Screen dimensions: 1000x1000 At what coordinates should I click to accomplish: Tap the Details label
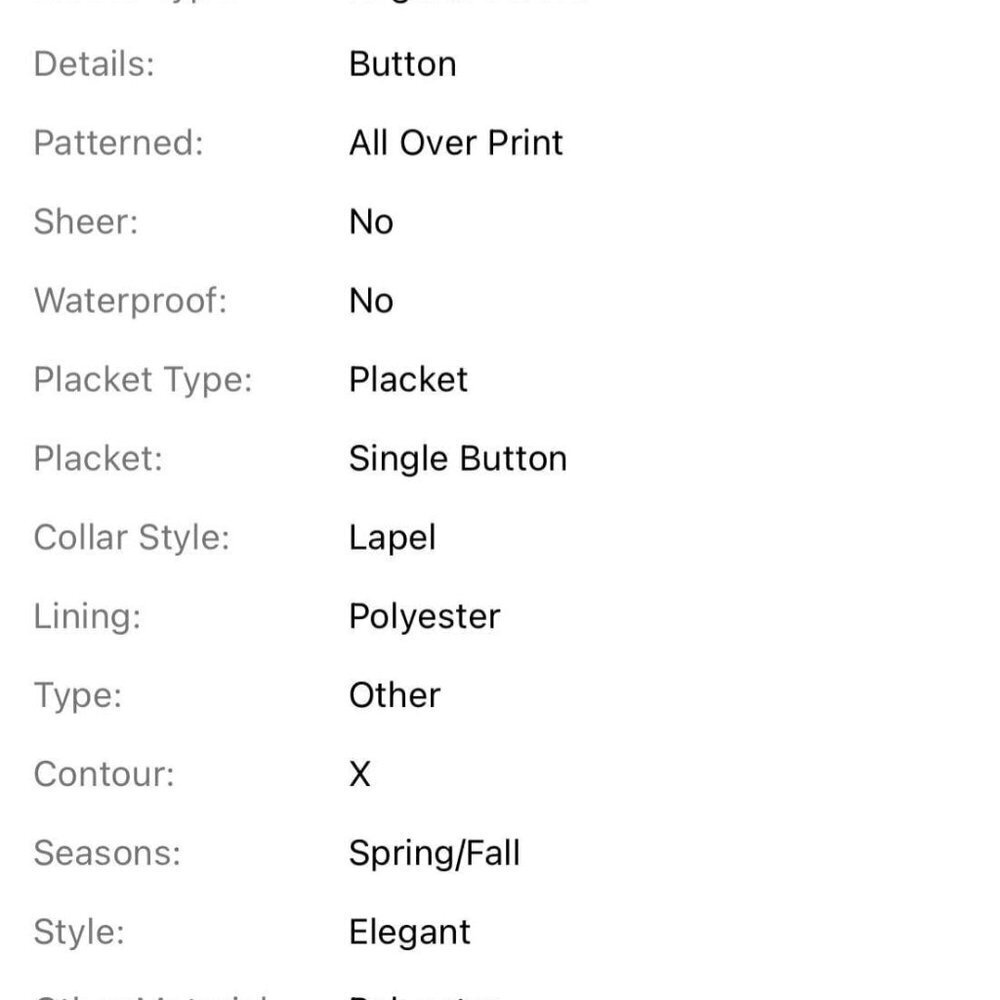click(94, 64)
